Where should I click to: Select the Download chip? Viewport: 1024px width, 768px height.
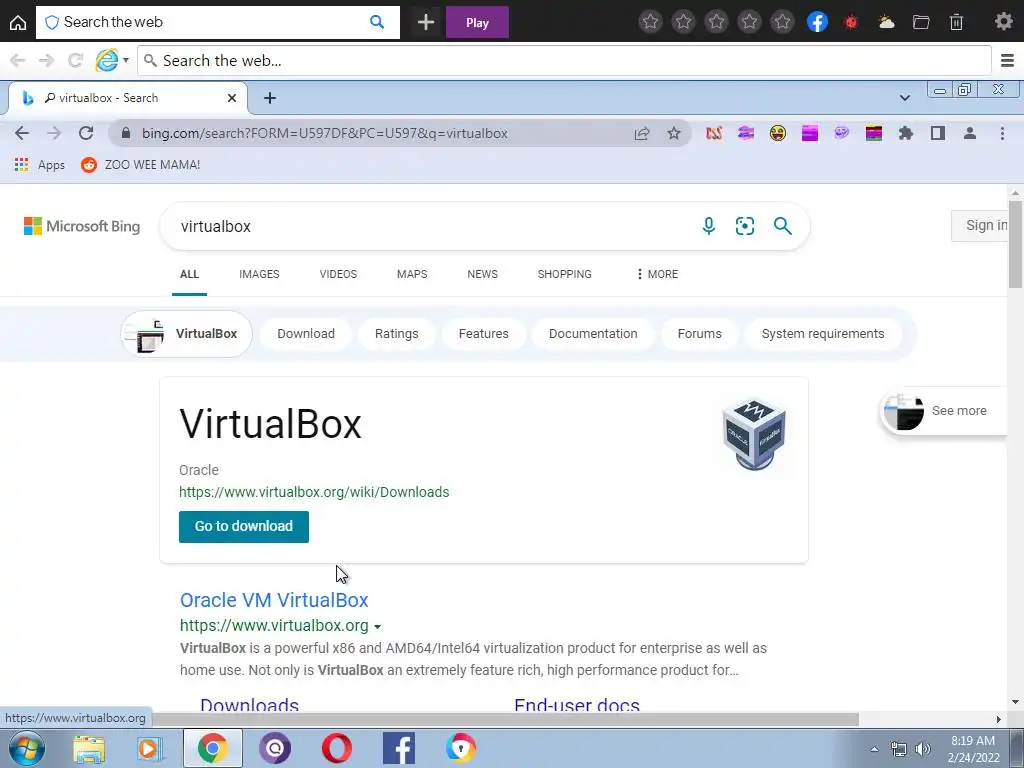[306, 334]
